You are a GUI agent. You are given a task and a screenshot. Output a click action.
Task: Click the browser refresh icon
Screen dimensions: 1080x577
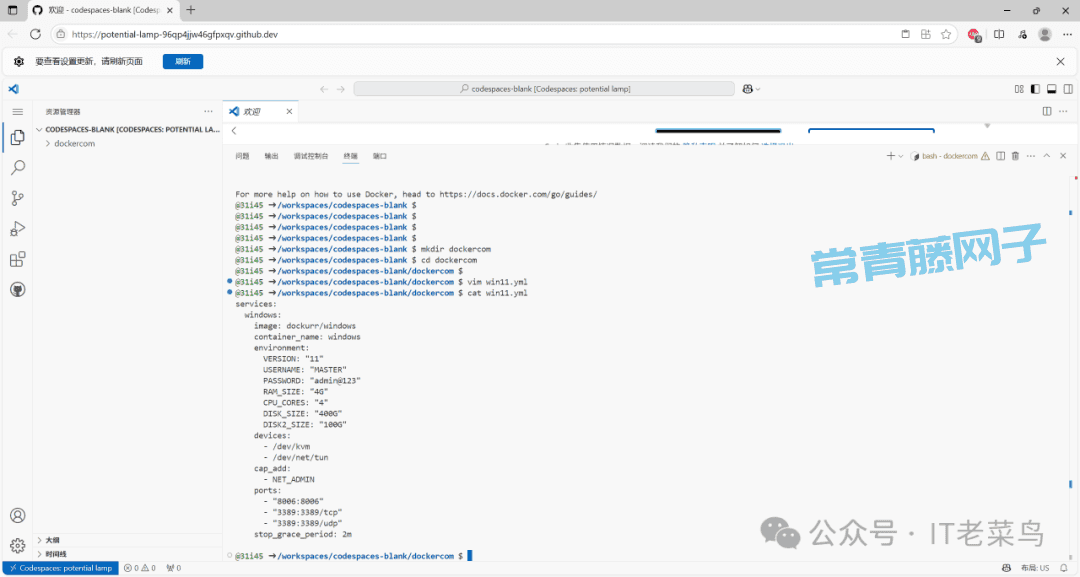35,34
